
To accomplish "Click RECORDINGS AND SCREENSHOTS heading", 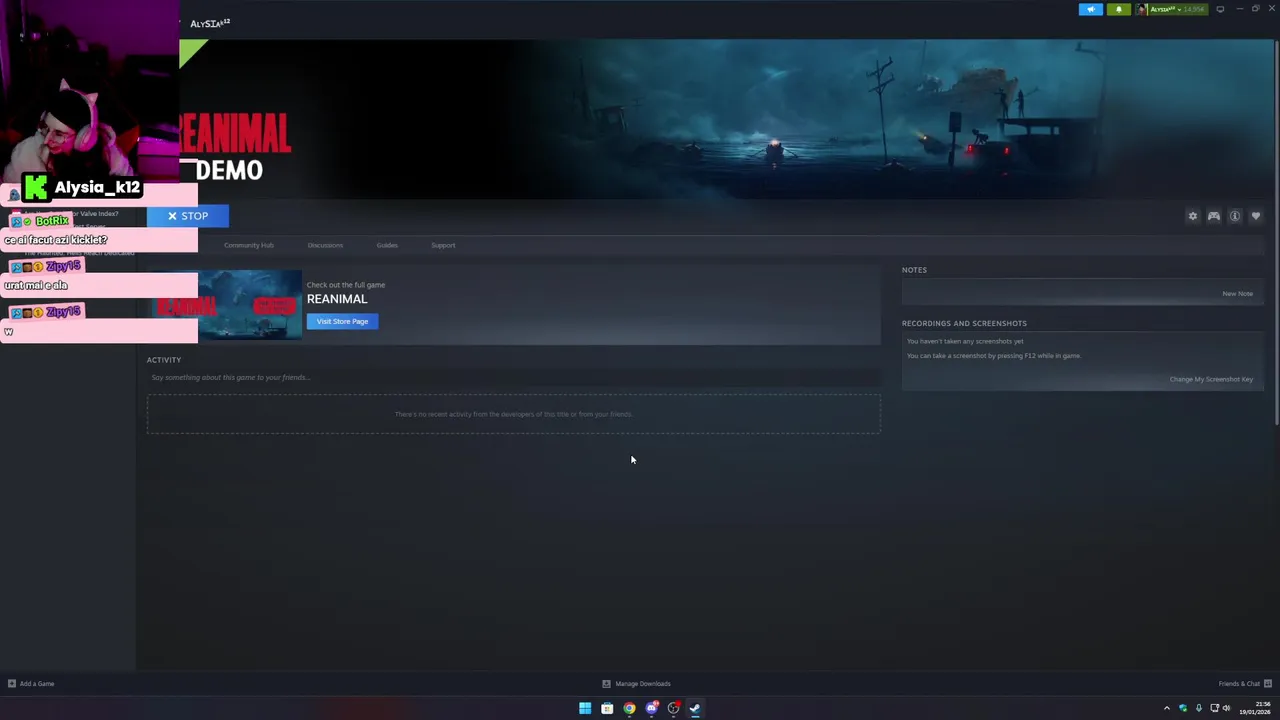I will pos(964,323).
